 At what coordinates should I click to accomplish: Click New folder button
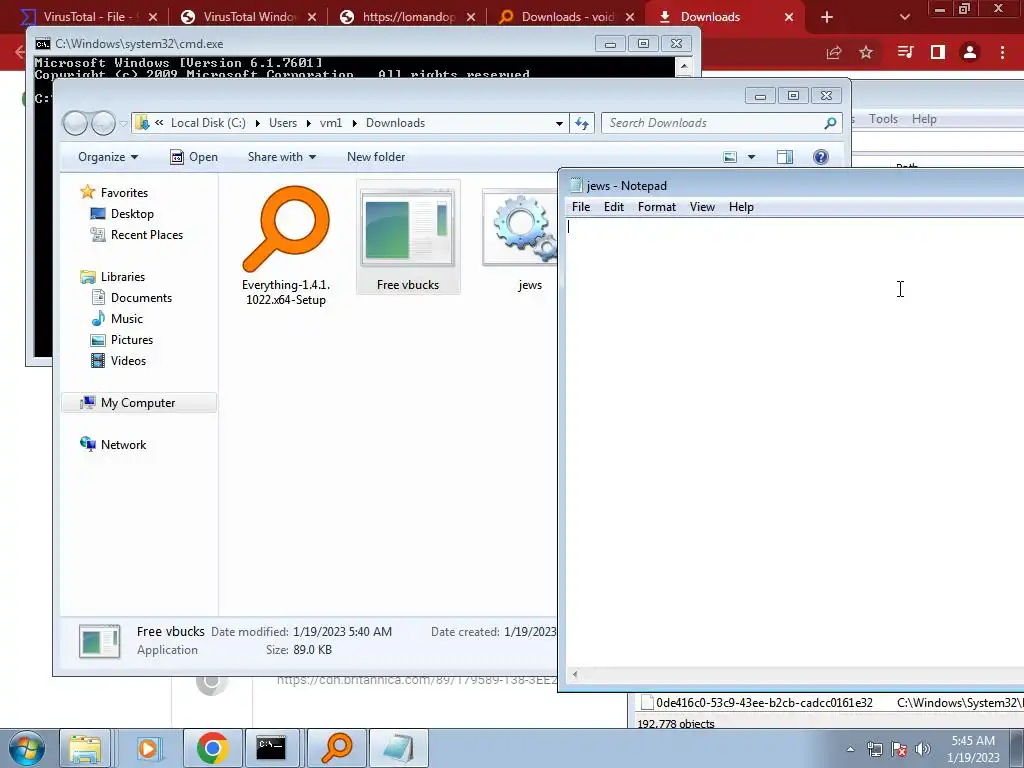[x=376, y=157]
